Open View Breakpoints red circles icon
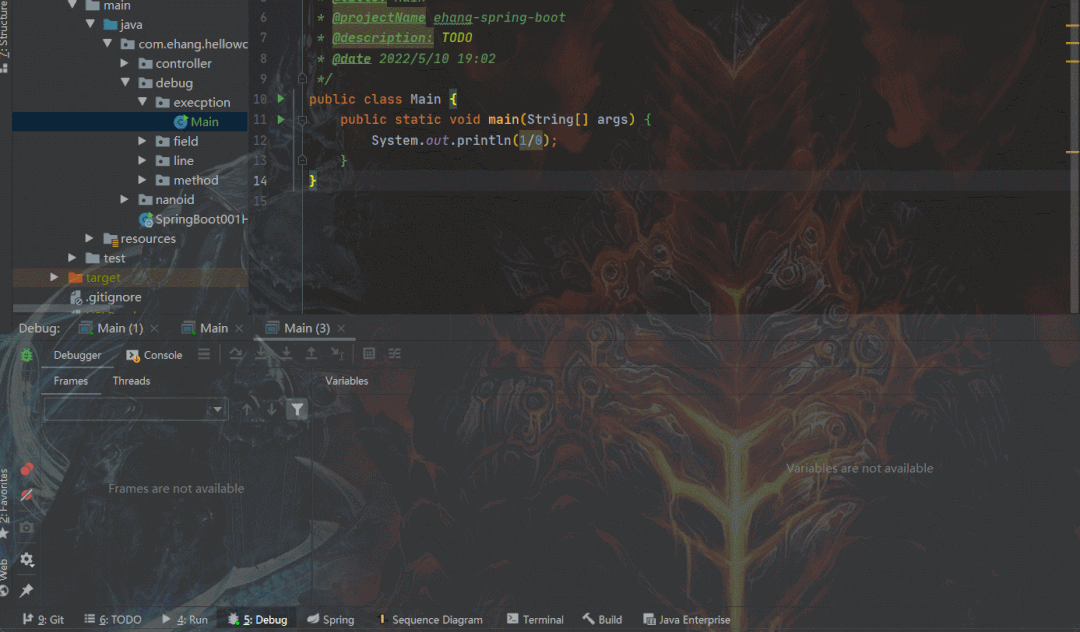 pos(26,470)
